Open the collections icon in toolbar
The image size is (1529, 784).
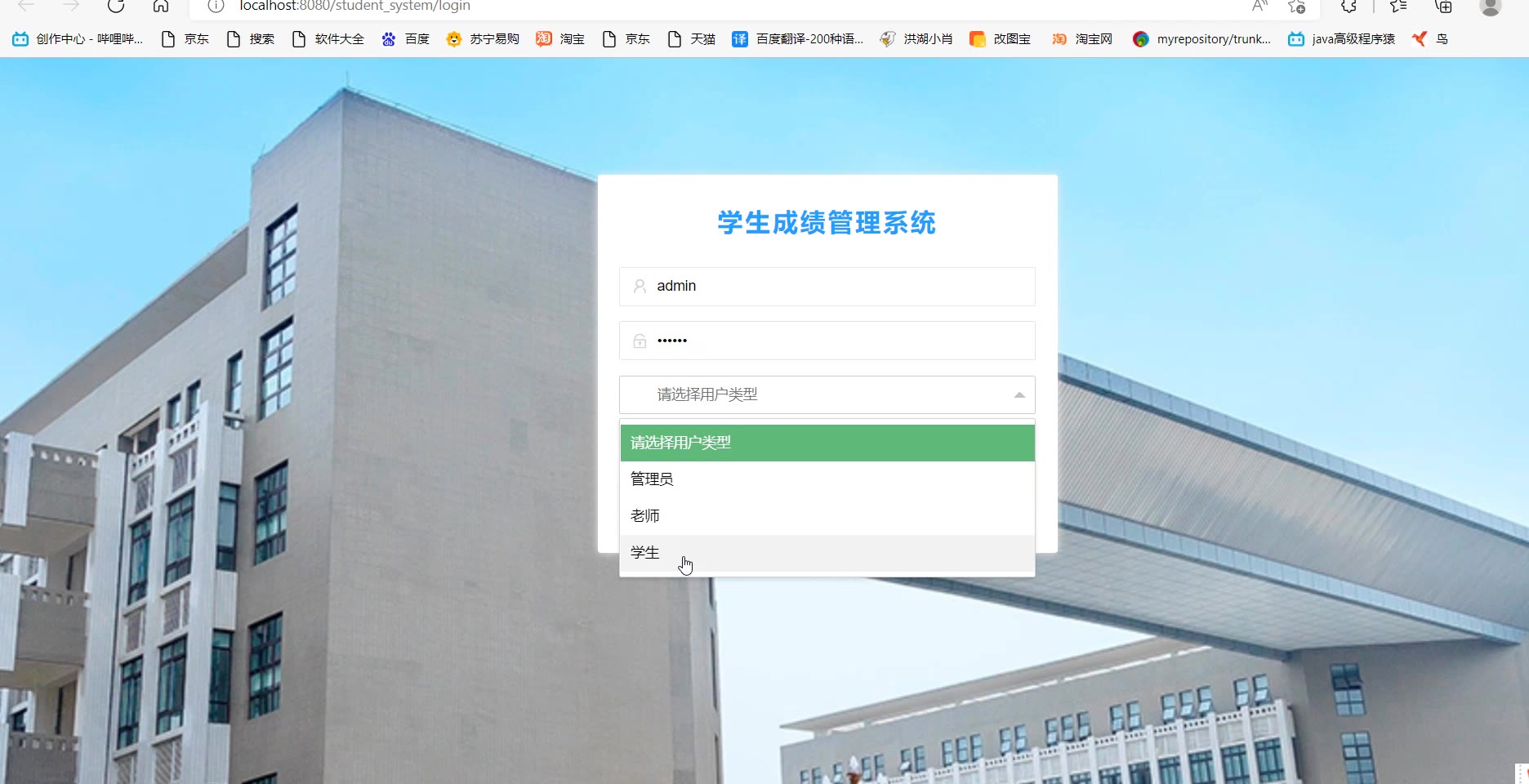(x=1444, y=6)
